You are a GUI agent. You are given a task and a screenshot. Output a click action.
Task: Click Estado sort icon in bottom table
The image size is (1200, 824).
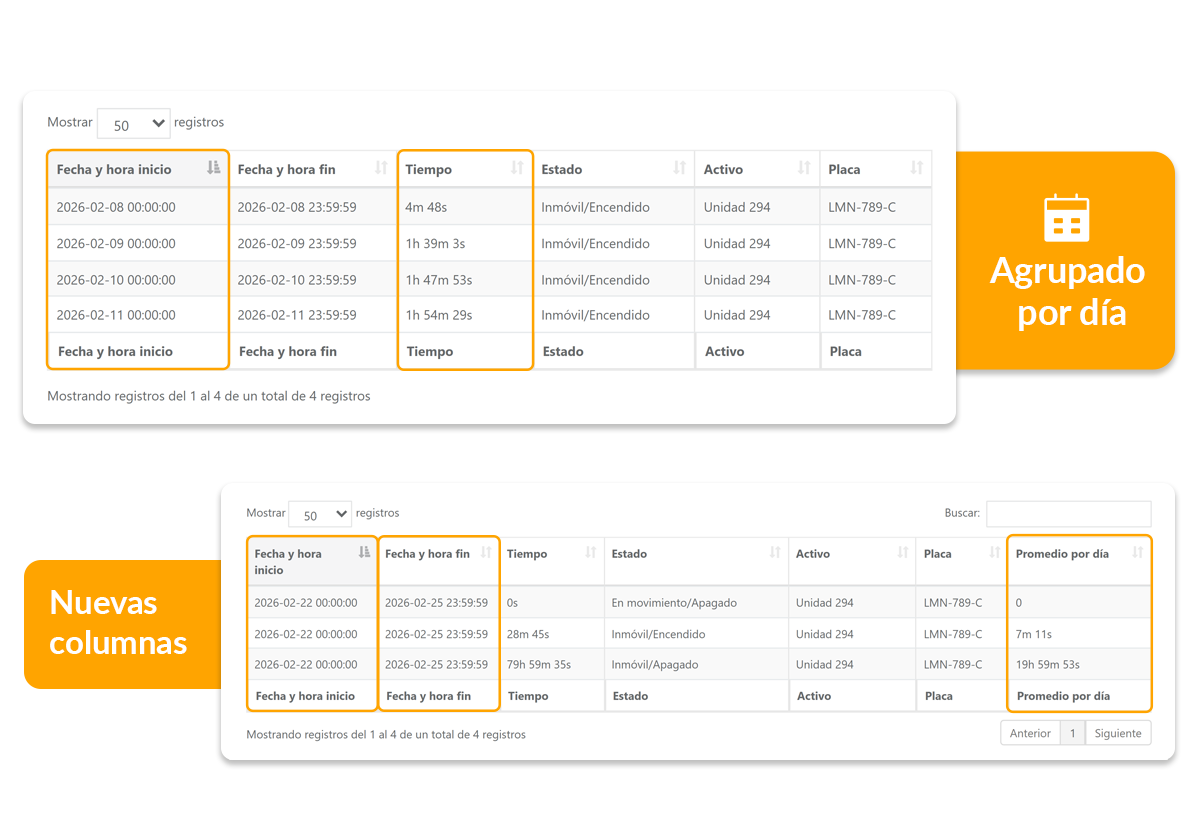tap(775, 553)
